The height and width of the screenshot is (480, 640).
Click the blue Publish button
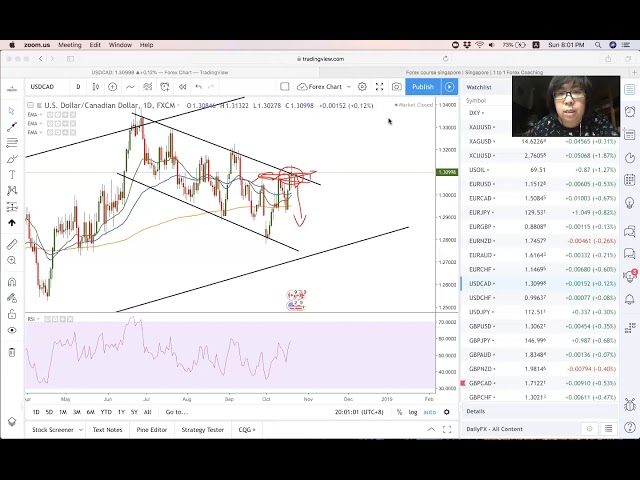coord(423,87)
